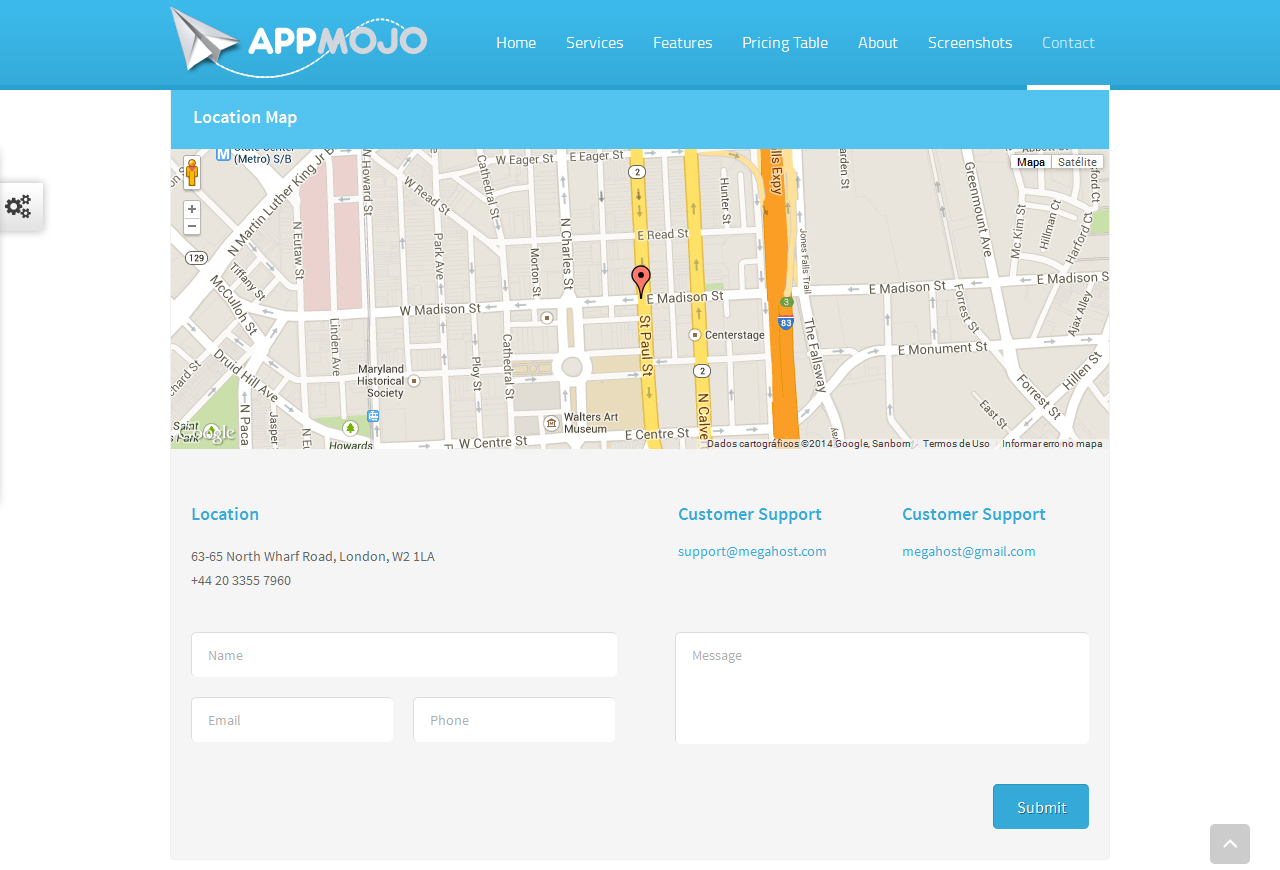Open the Termos de Uso link
Viewport: 1280px width, 870px height.
[x=955, y=443]
